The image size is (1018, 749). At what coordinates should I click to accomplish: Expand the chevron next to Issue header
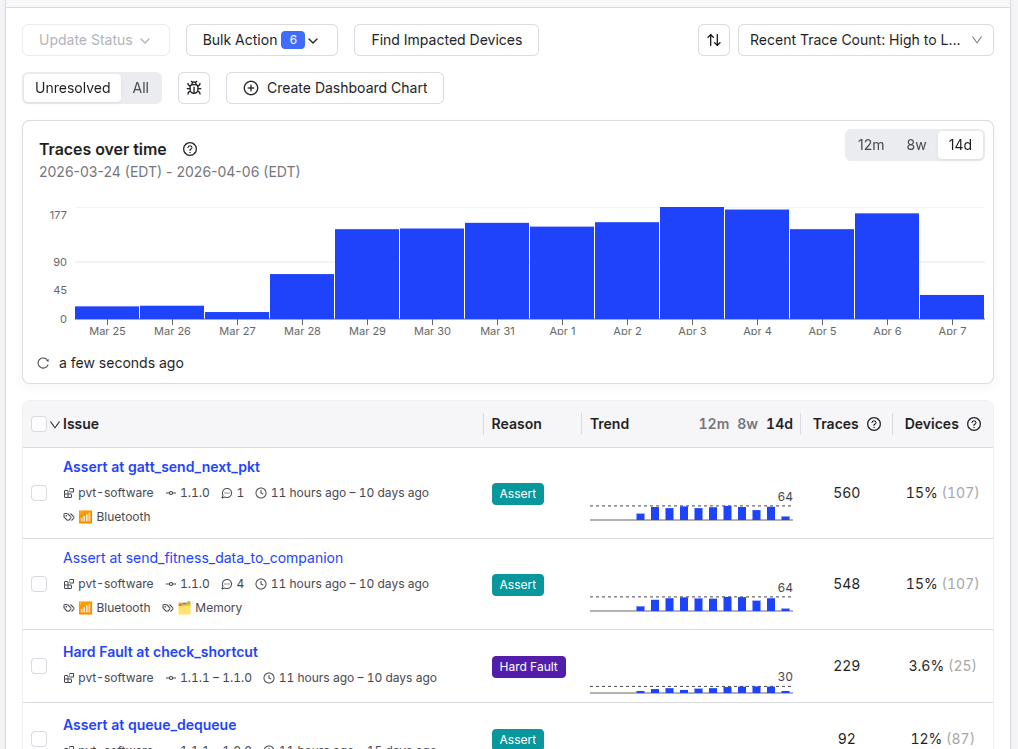[x=54, y=424]
